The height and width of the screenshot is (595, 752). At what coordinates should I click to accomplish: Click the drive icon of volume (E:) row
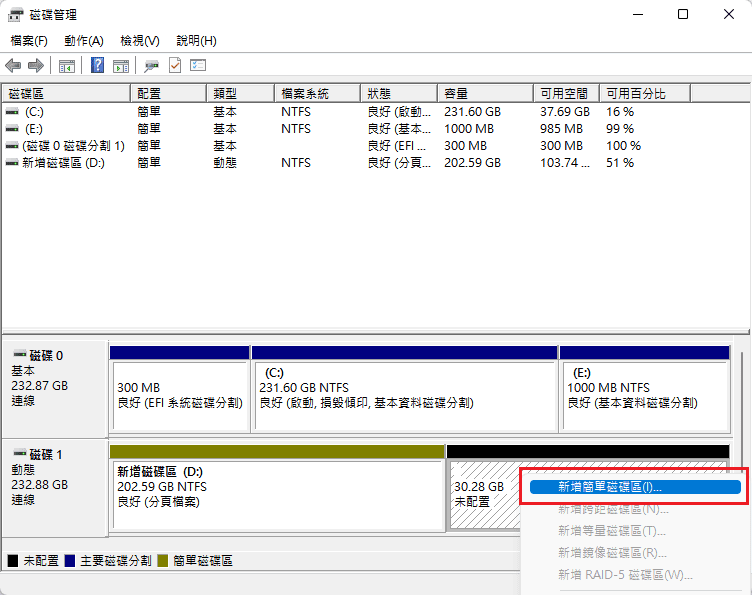(12, 128)
